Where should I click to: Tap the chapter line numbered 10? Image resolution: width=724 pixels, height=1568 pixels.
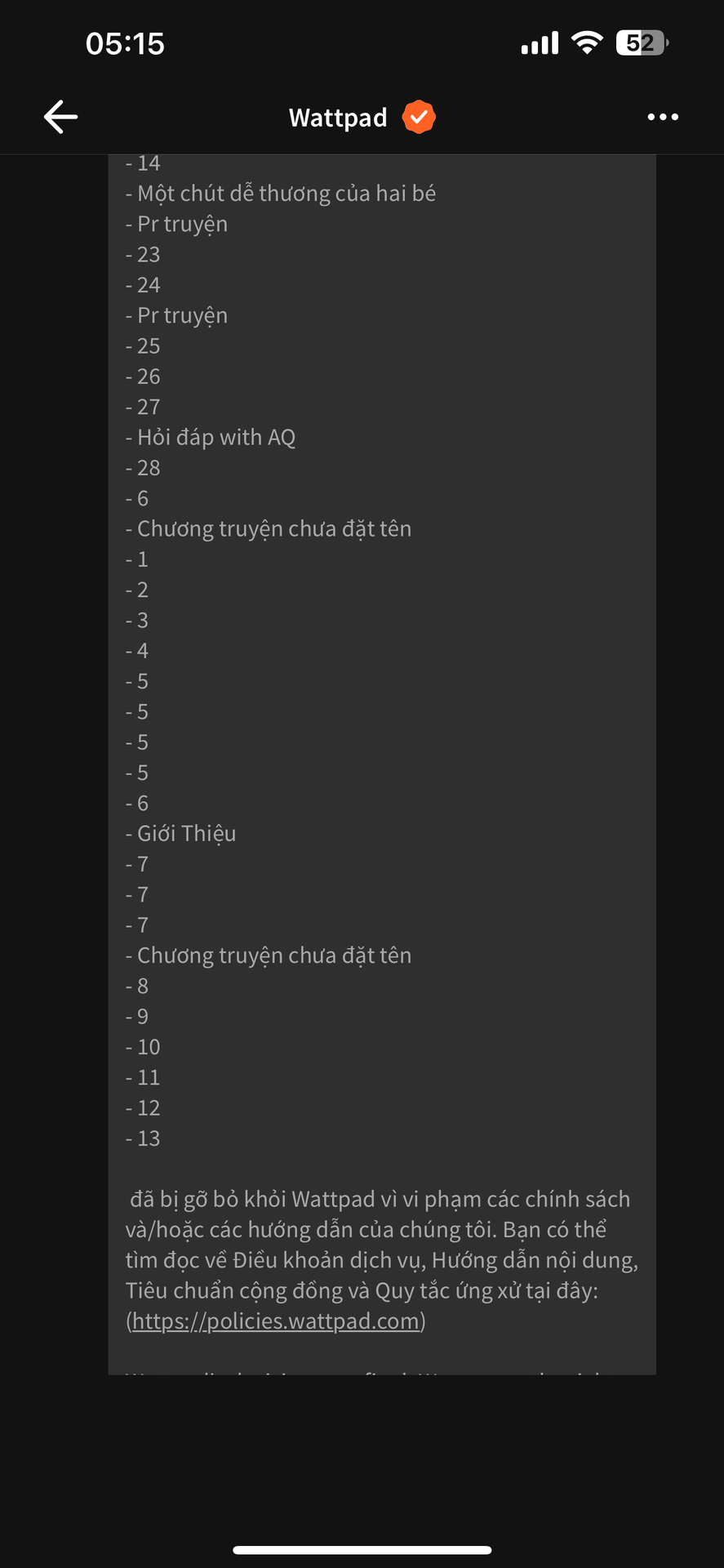[143, 1047]
